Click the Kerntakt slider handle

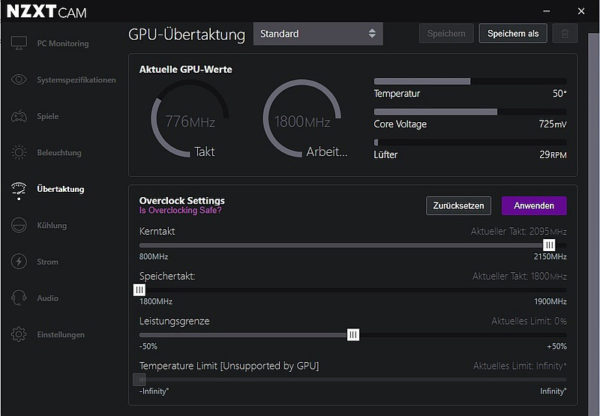[x=549, y=245]
